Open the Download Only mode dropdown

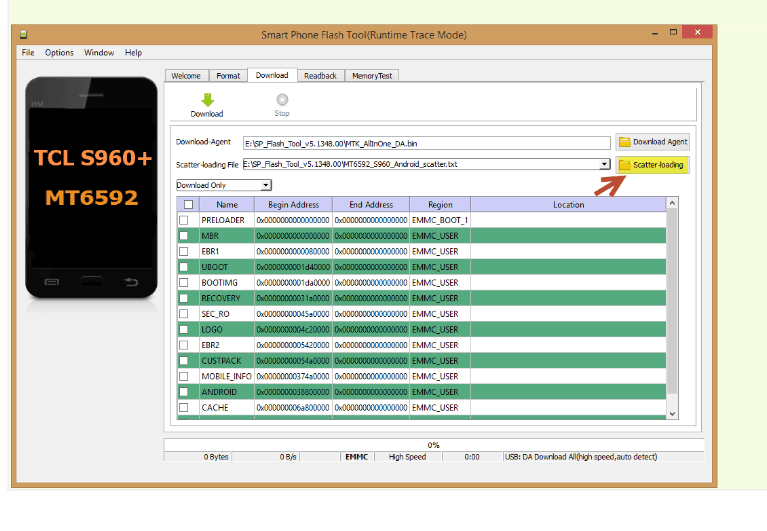(224, 185)
